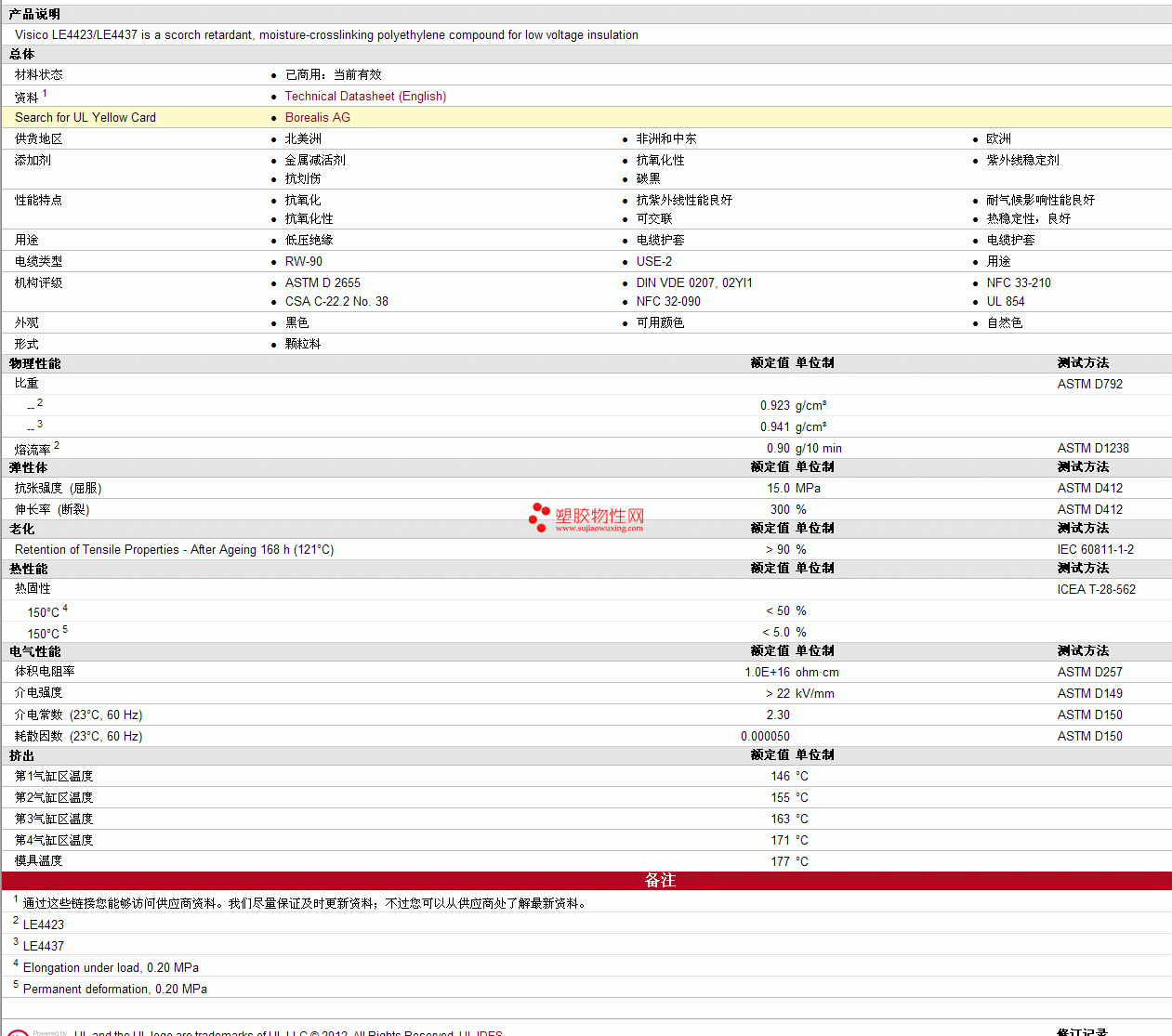Select the Visico LE4423/LE4437 product description sentence

coord(326,35)
